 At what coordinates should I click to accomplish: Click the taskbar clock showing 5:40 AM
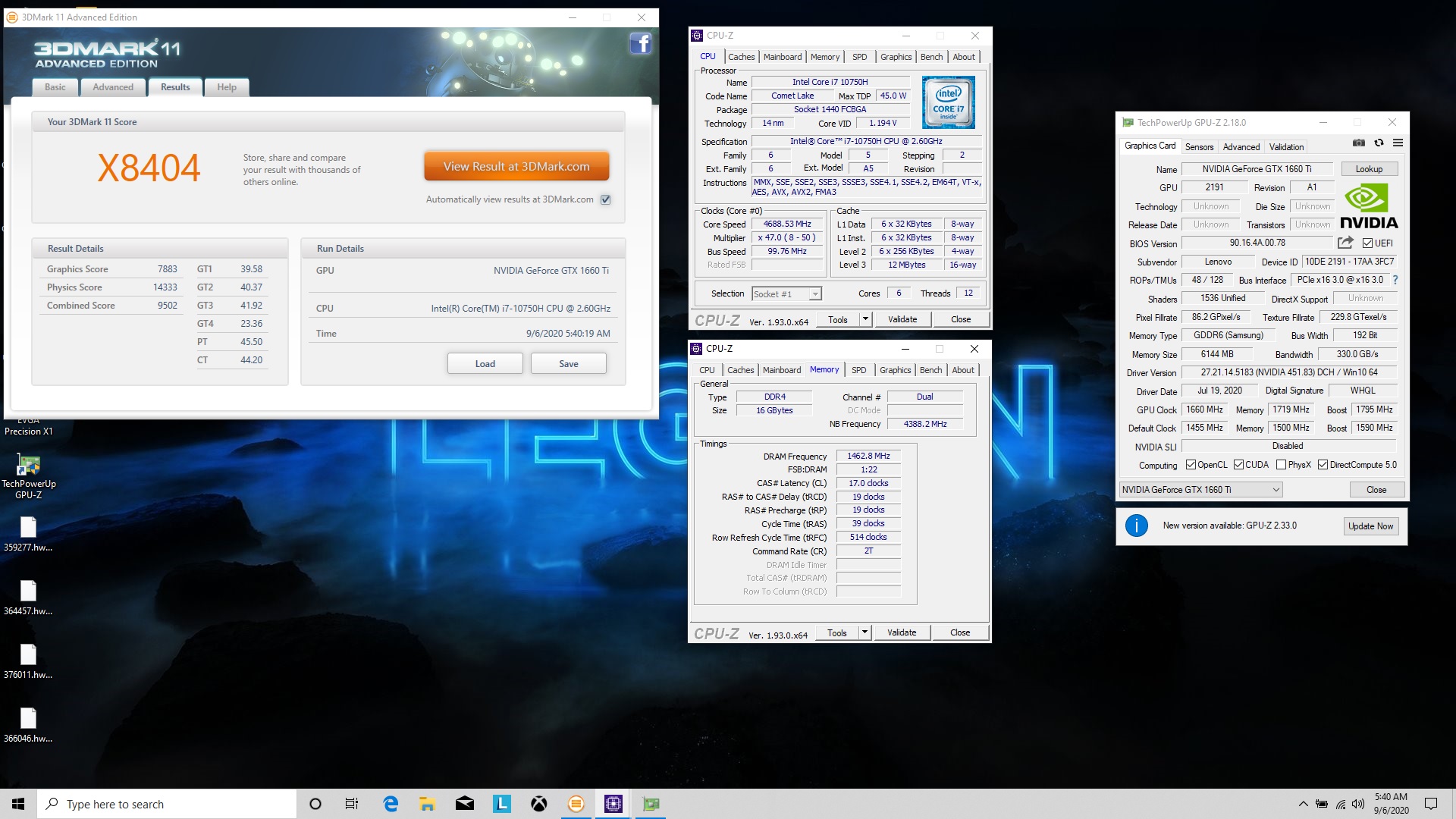[x=1391, y=804]
